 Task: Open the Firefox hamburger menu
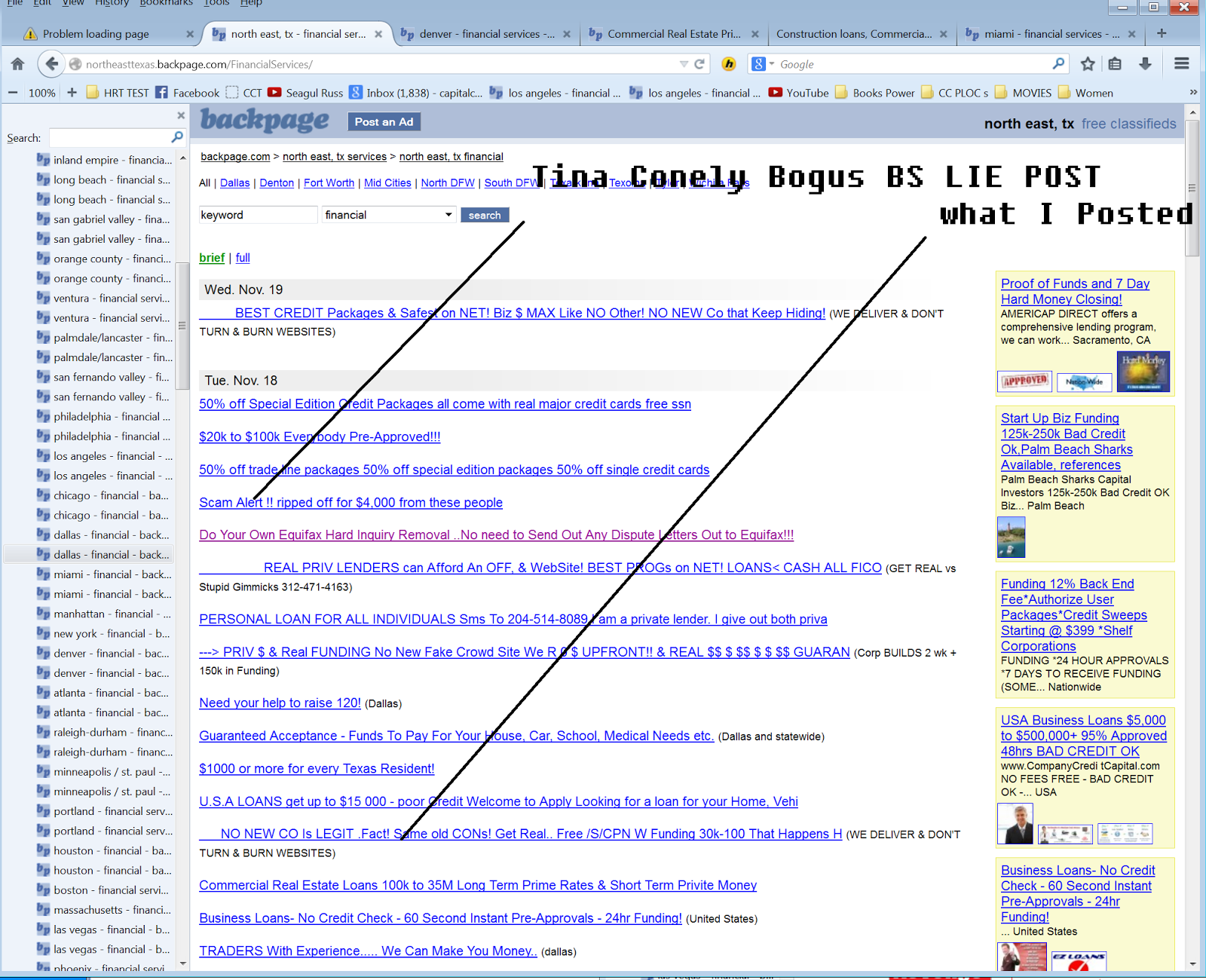[1182, 64]
